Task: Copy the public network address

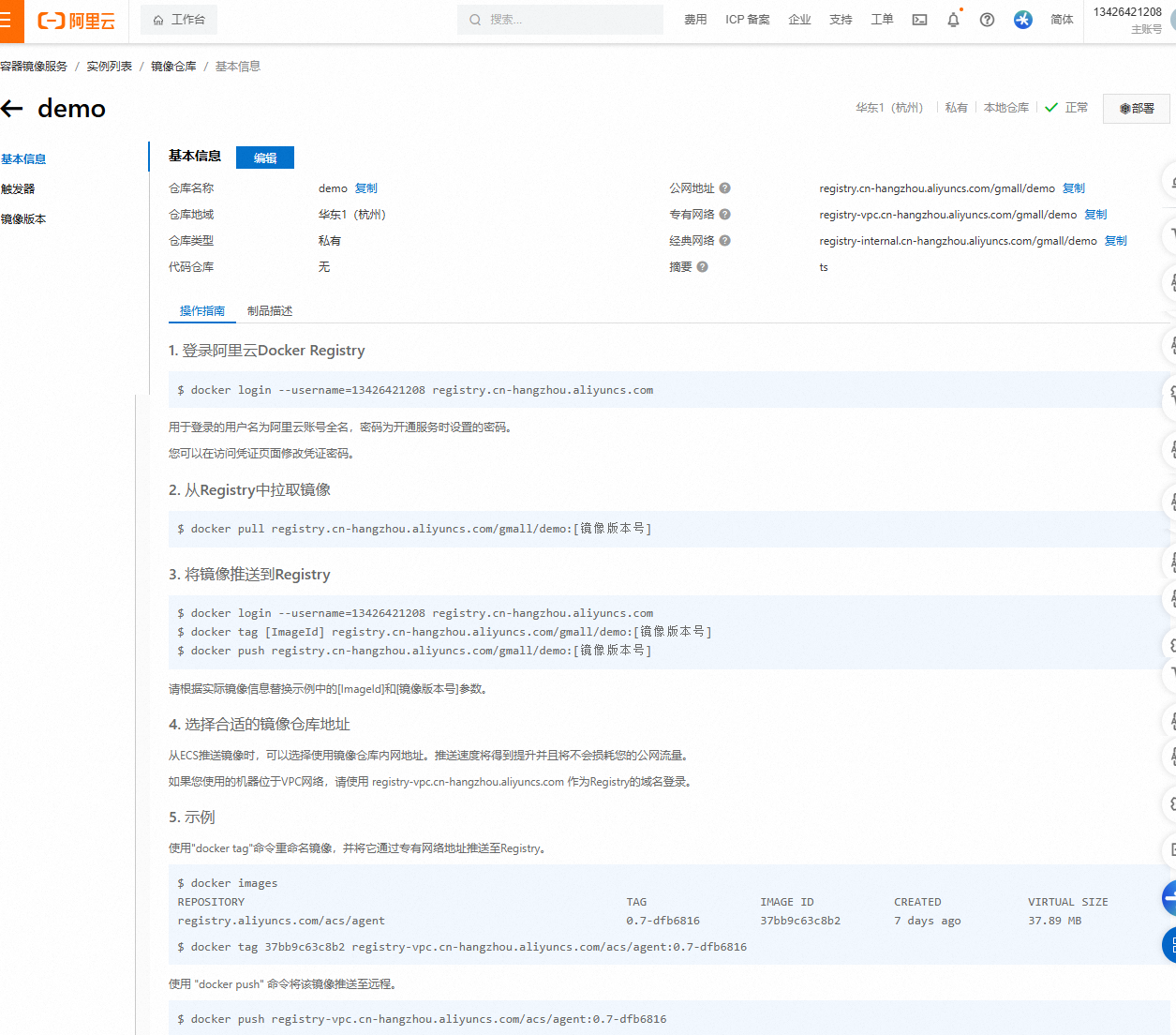Action: [x=1074, y=188]
